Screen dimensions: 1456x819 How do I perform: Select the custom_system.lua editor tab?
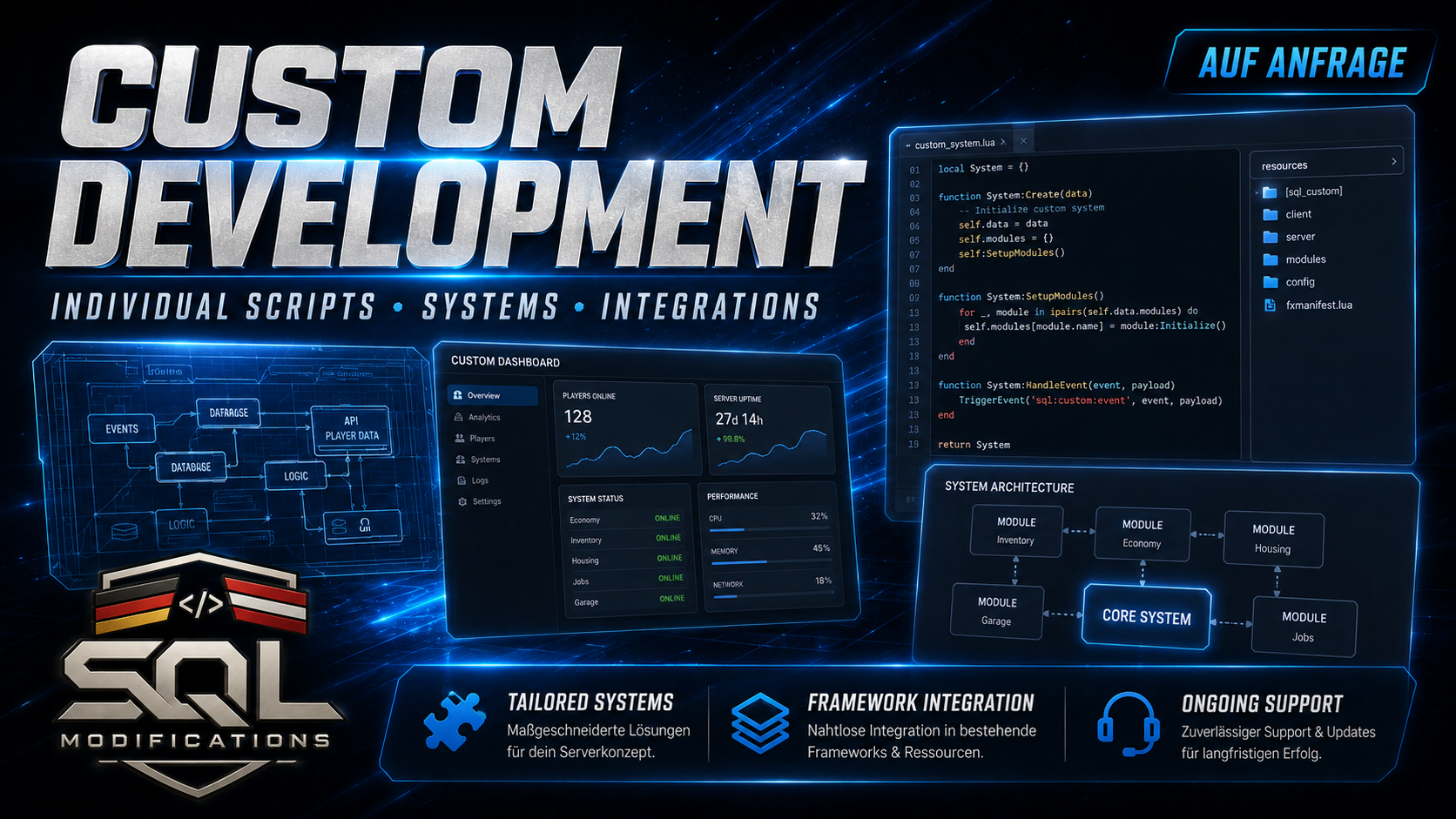[955, 143]
